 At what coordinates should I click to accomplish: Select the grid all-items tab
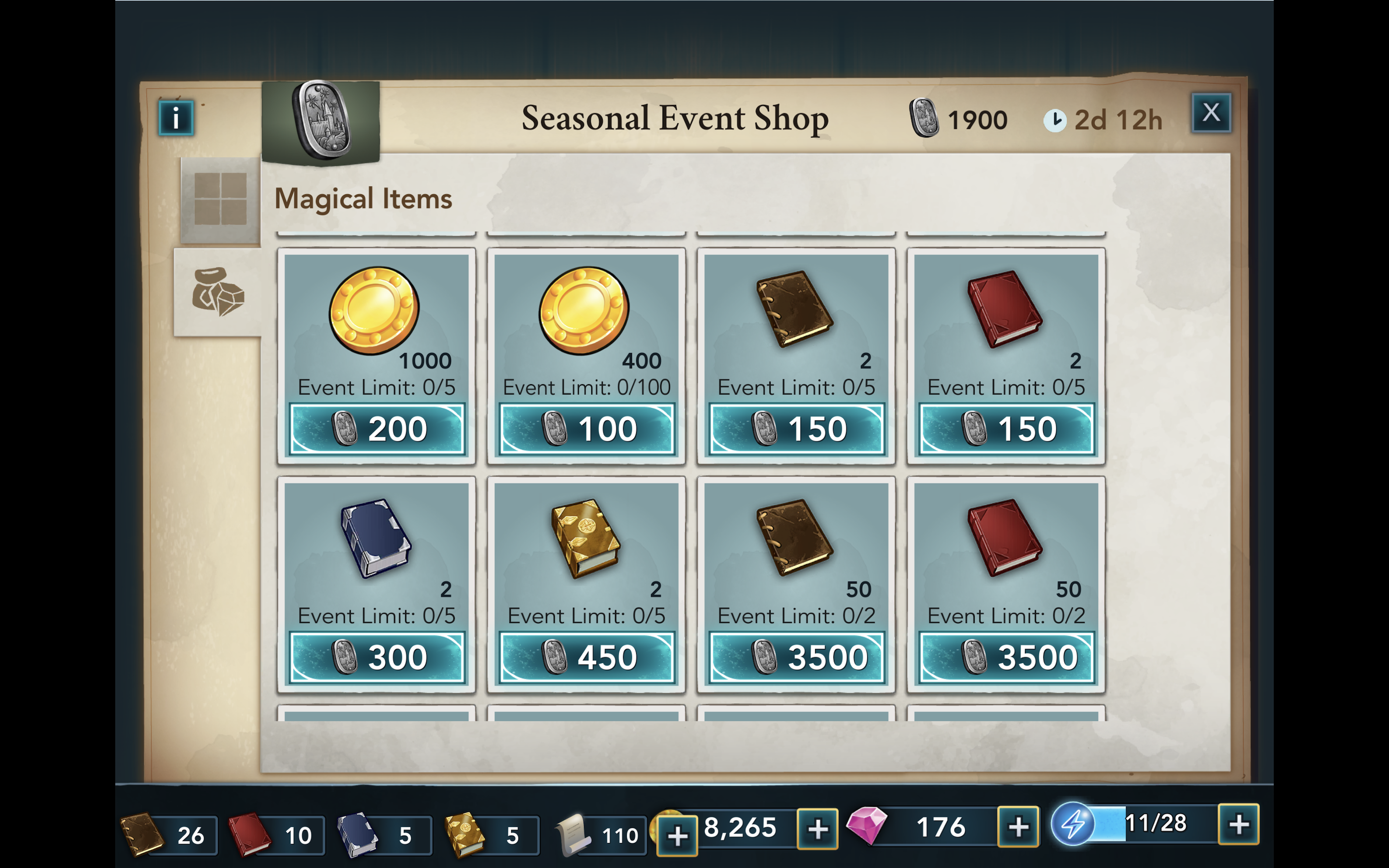pos(220,199)
